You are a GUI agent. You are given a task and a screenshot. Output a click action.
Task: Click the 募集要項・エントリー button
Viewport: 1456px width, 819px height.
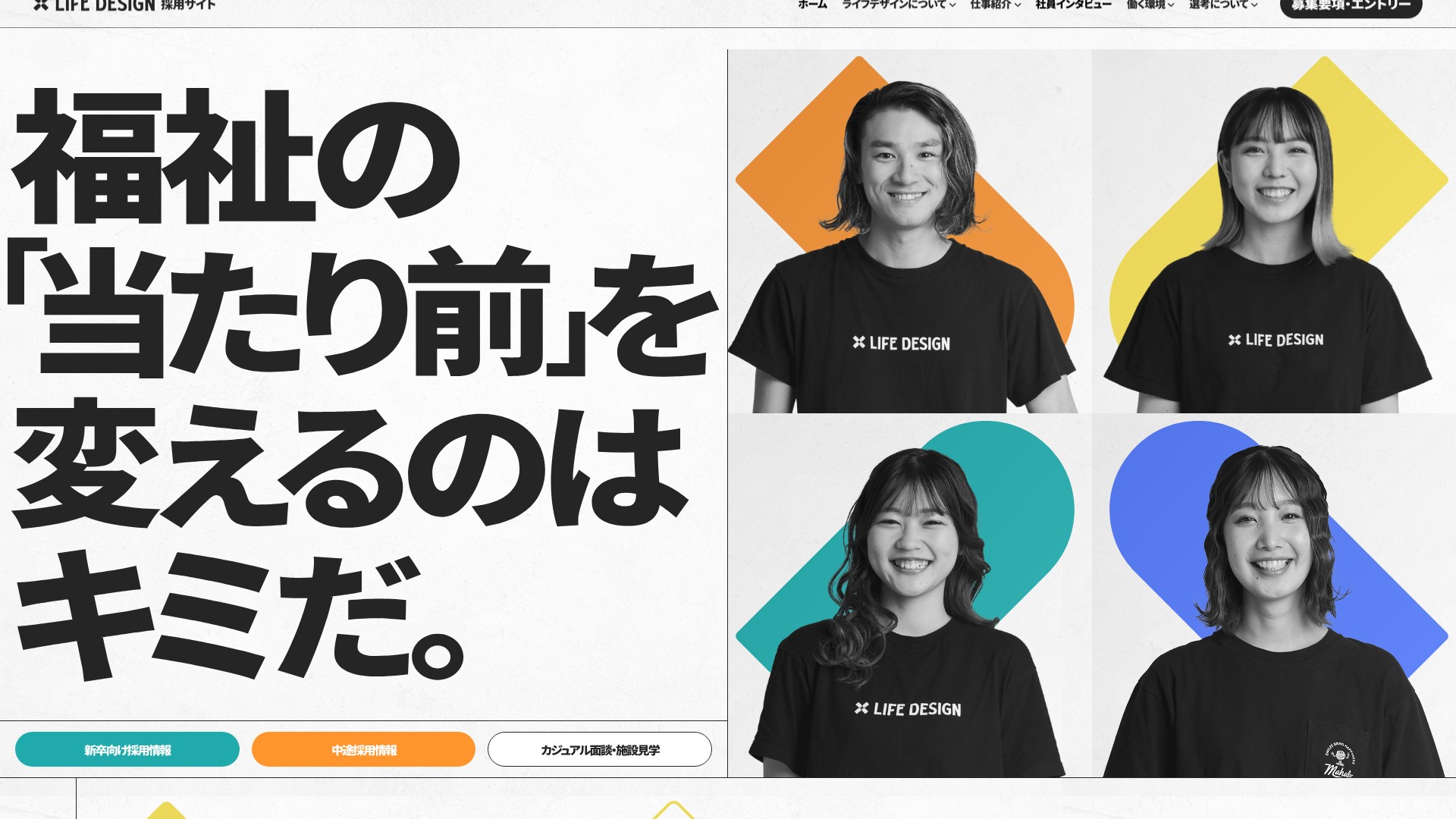tap(1351, 6)
